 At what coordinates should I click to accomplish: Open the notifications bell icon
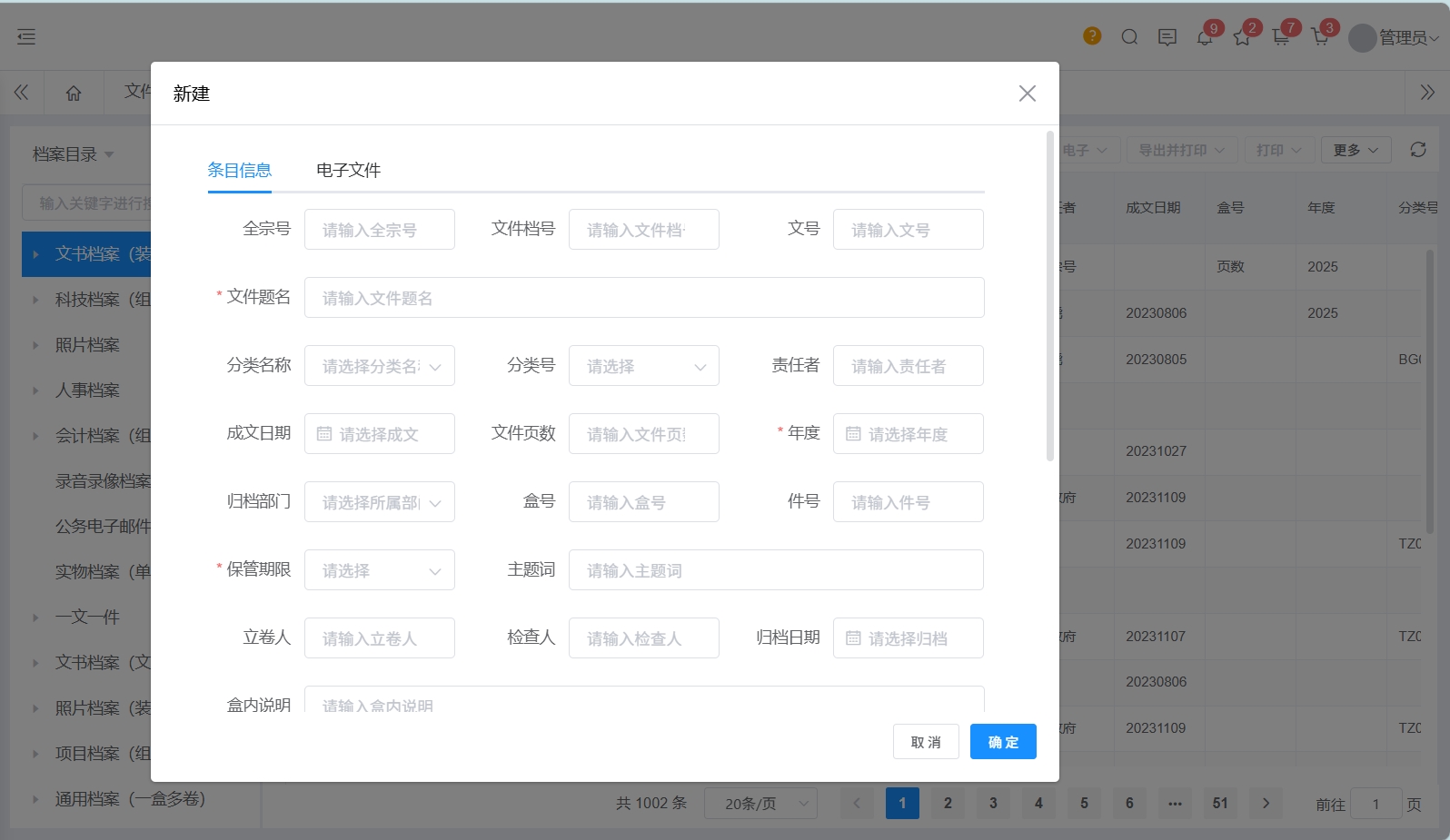pyautogui.click(x=1205, y=38)
